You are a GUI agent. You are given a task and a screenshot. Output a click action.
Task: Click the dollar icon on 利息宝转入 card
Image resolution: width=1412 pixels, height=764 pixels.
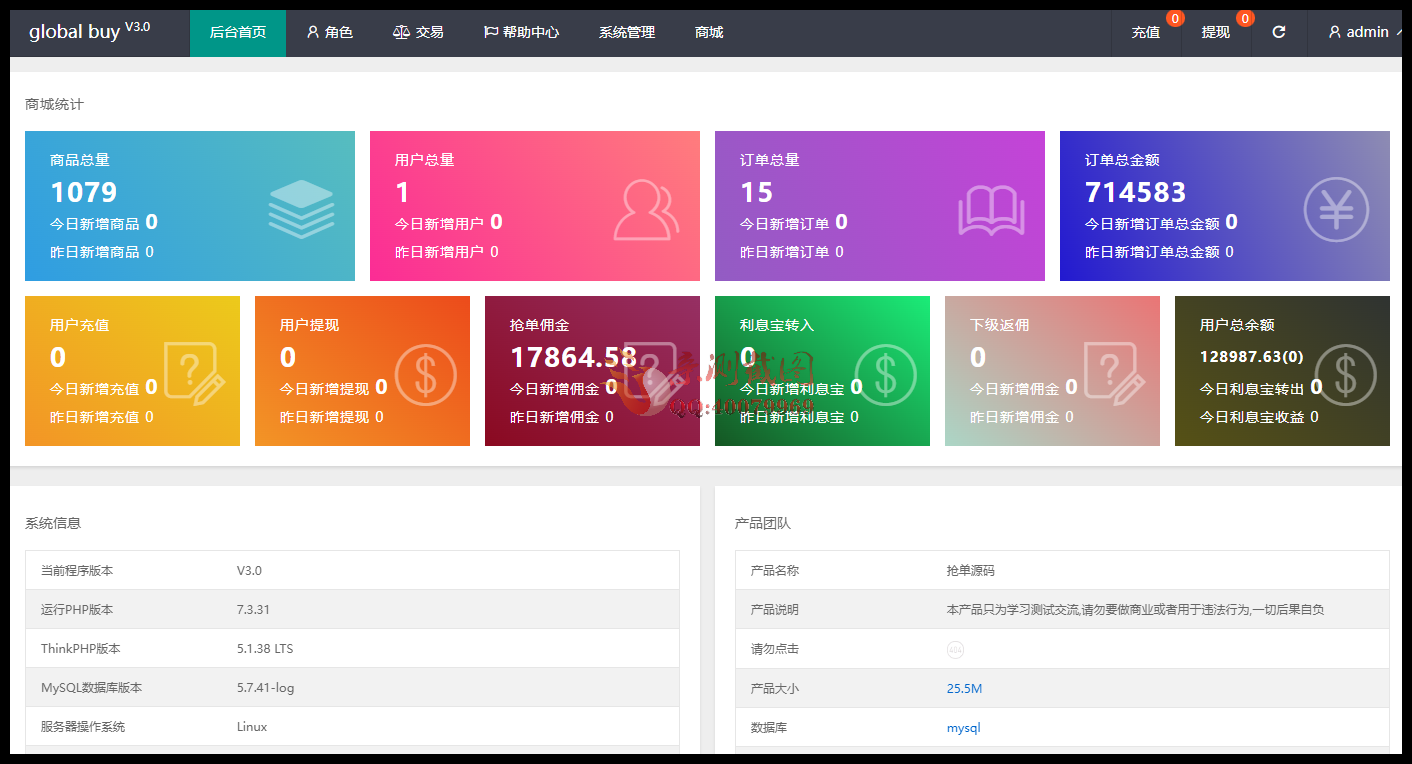point(885,374)
